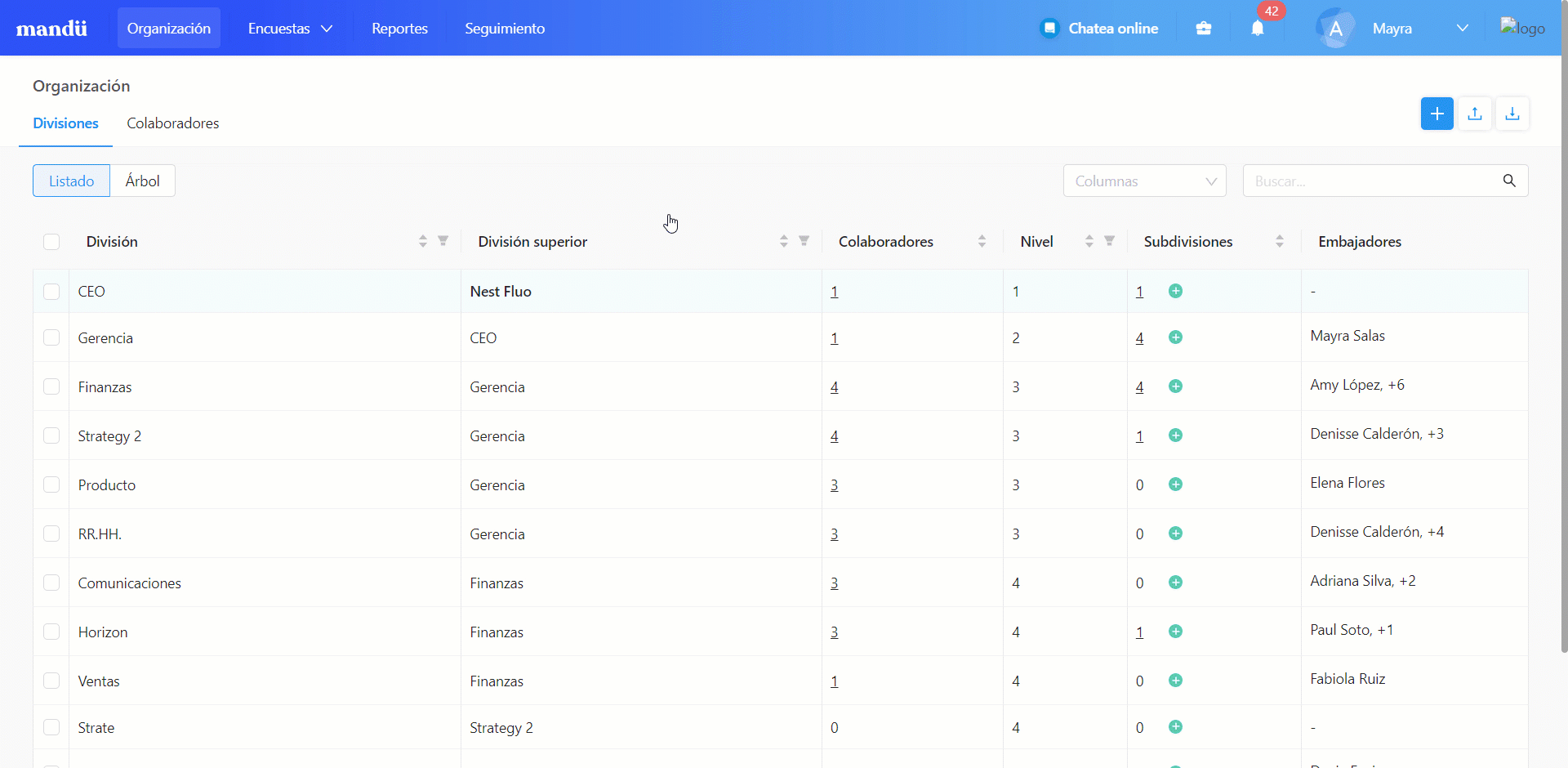Click the blue add division button
The width and height of the screenshot is (1568, 768).
point(1437,114)
